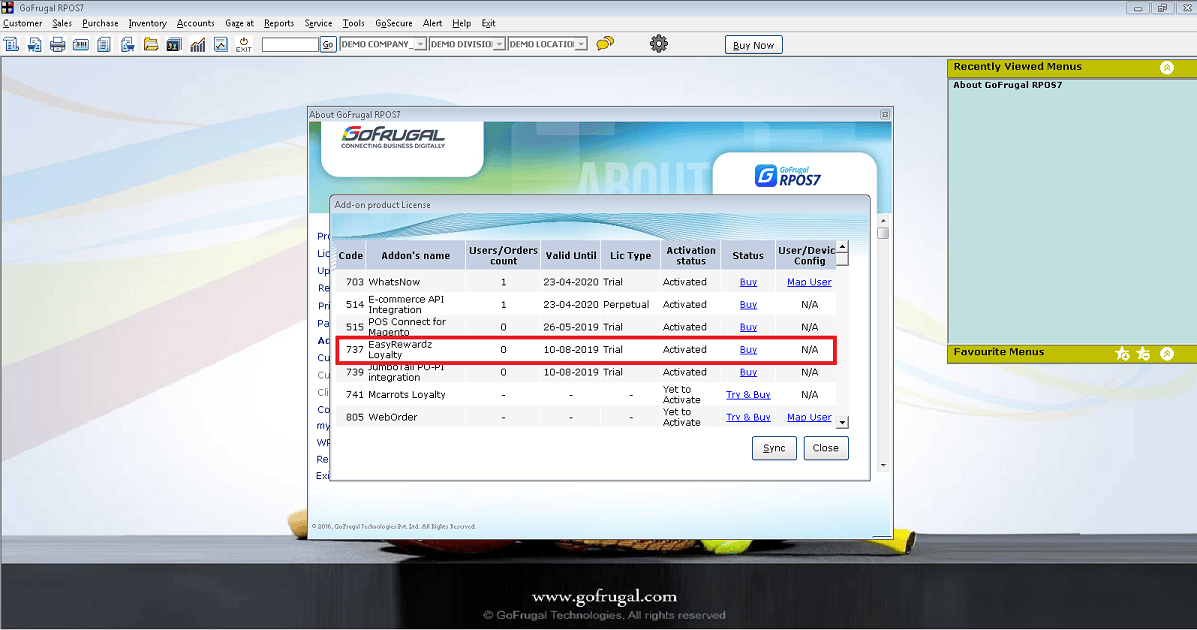Click the red EXIT power icon

(244, 44)
